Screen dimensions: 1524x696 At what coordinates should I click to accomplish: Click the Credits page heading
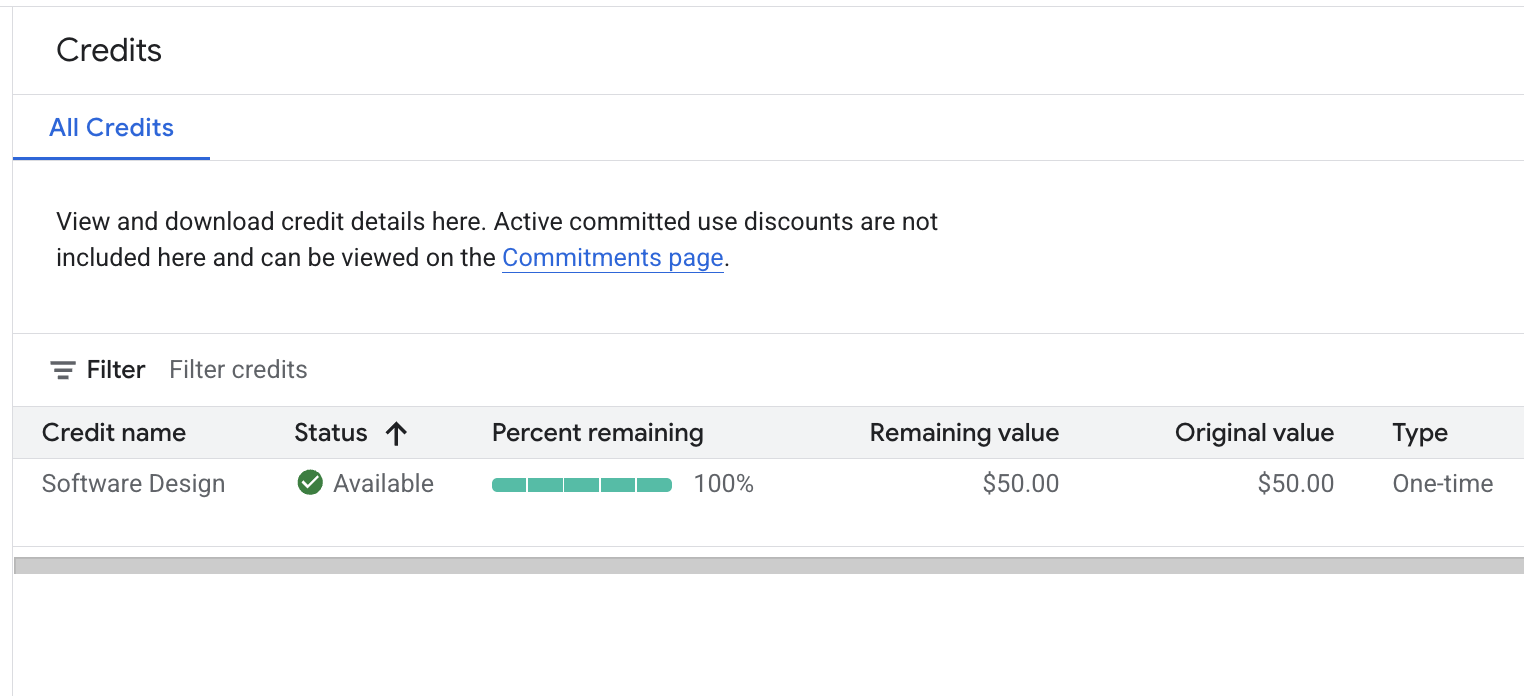tap(109, 50)
